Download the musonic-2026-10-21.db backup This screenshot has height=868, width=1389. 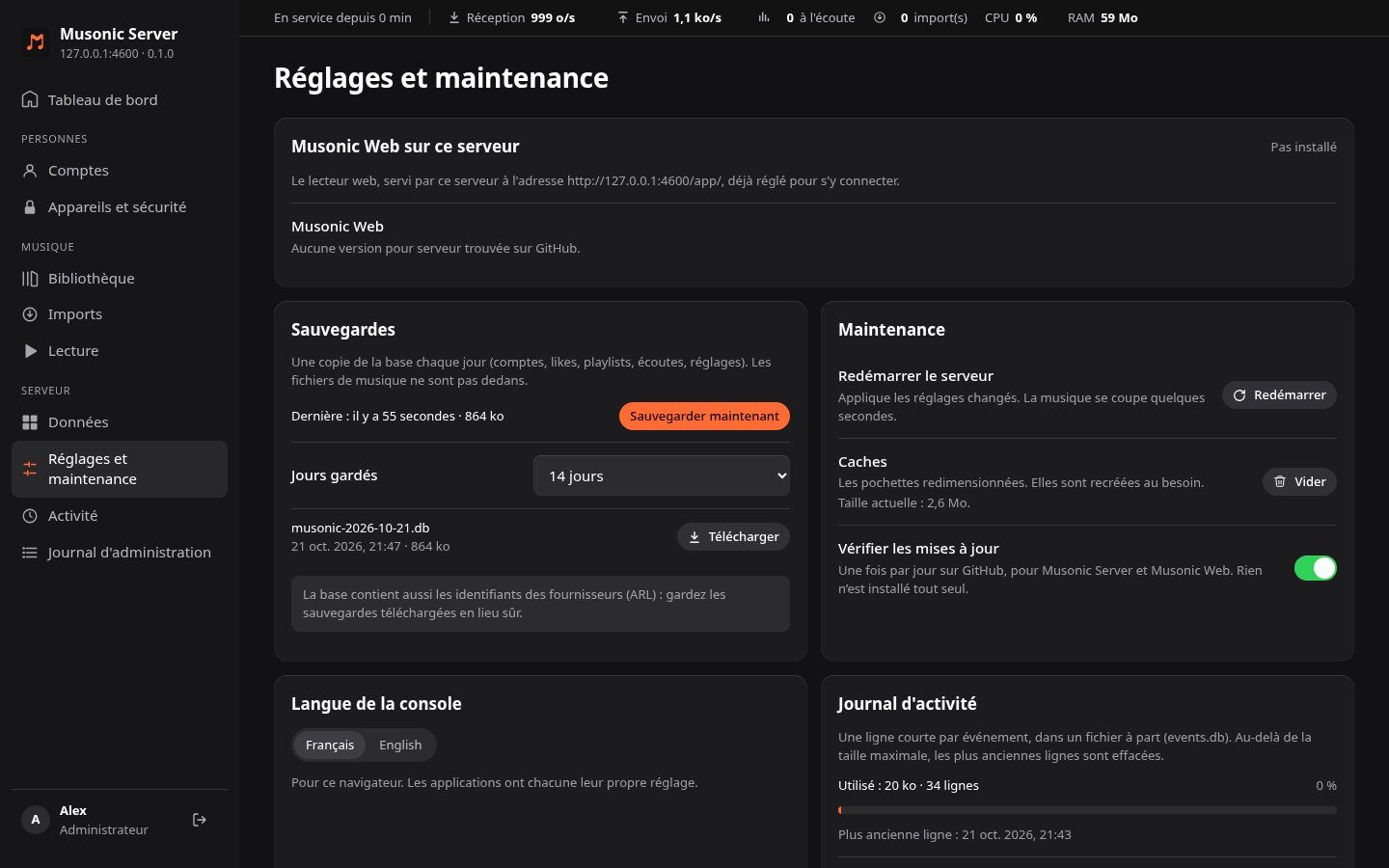pos(733,536)
